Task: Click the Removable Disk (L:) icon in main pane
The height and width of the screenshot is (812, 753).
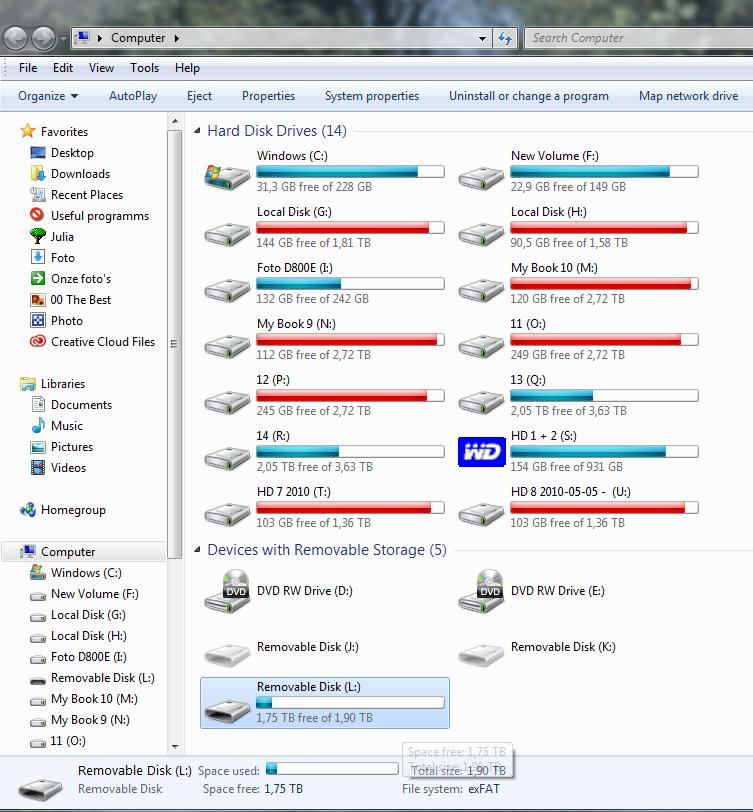Action: 227,710
